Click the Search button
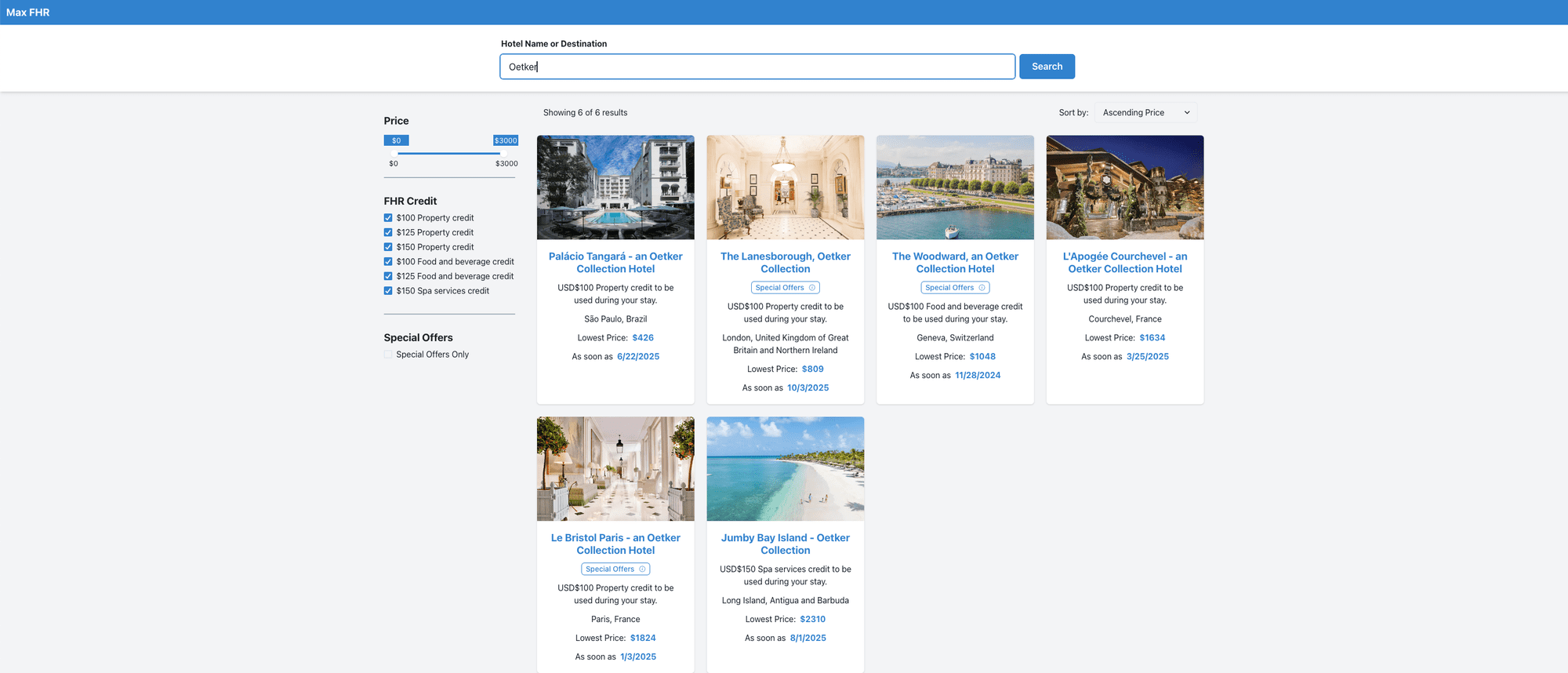1568x673 pixels. [1047, 67]
